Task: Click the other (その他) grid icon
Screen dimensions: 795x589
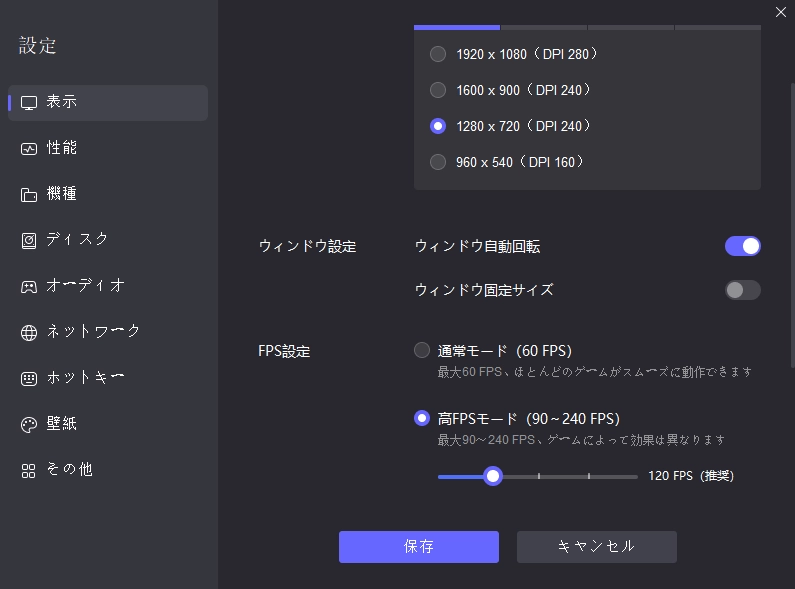Action: tap(29, 471)
